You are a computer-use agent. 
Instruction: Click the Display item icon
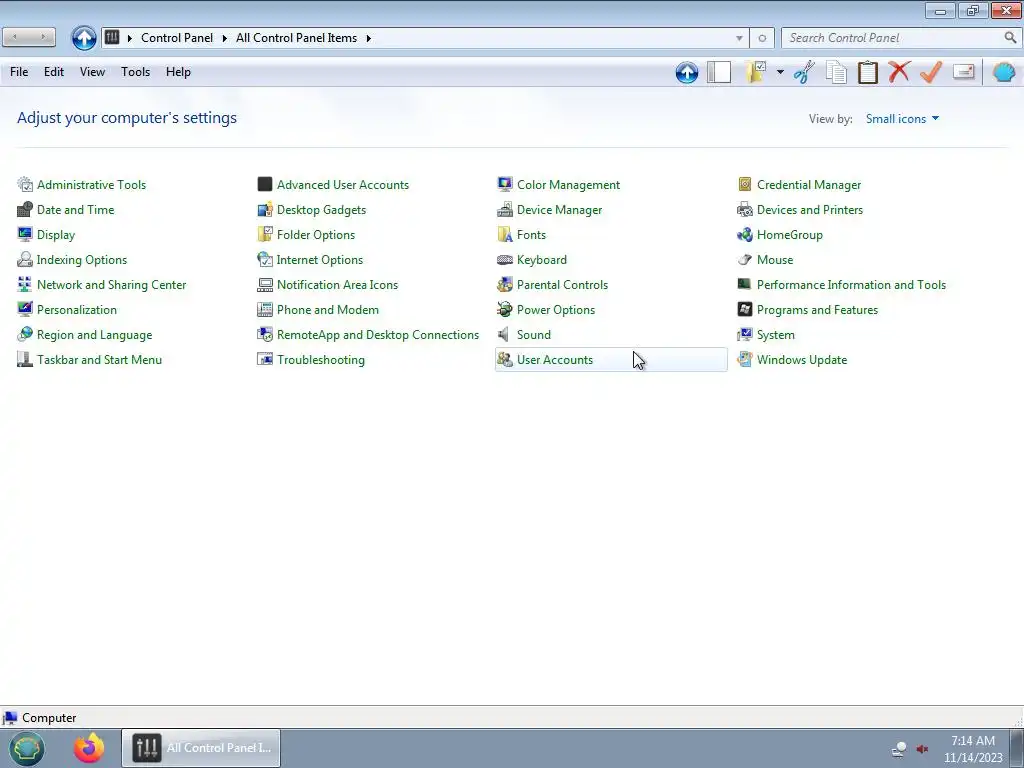[25, 234]
